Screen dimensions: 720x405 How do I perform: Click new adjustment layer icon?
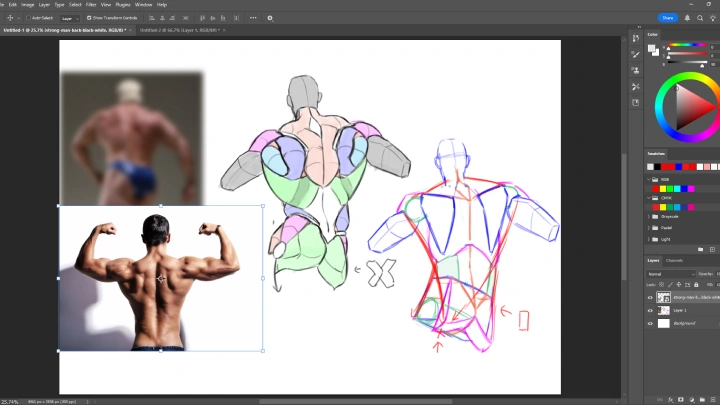click(692, 400)
